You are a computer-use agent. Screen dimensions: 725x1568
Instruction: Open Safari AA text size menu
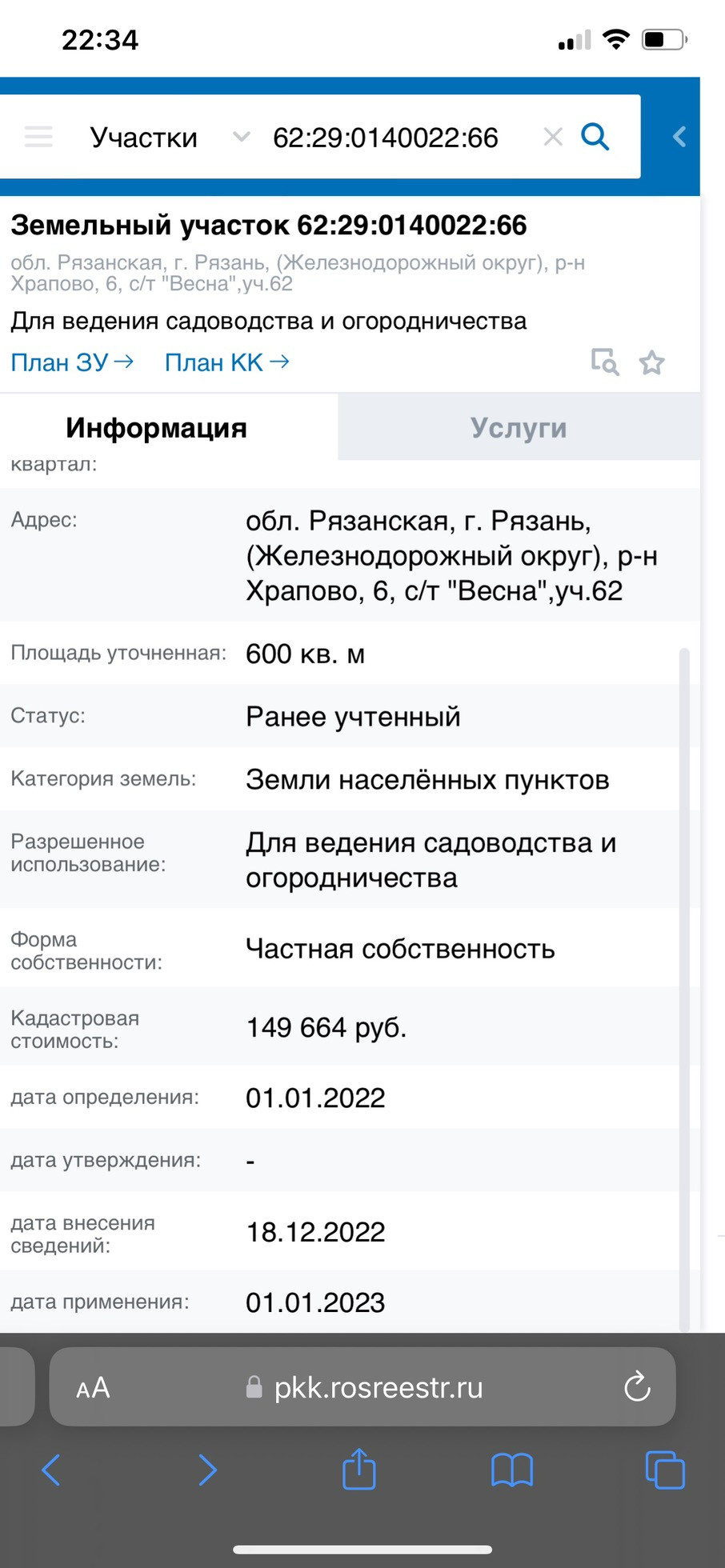click(93, 1388)
